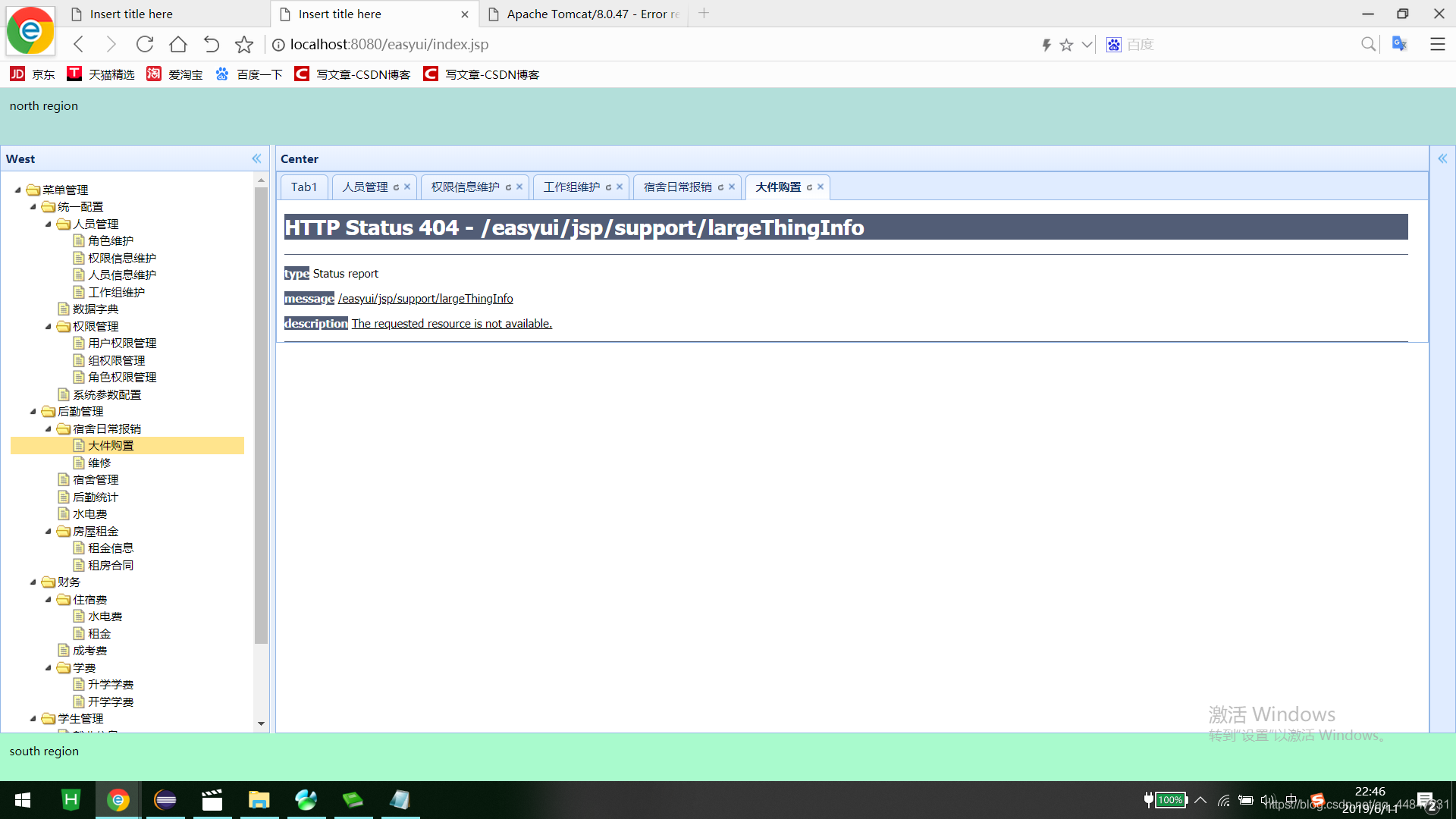
Task: Collapse 房屋租金 folder
Action: tap(49, 531)
